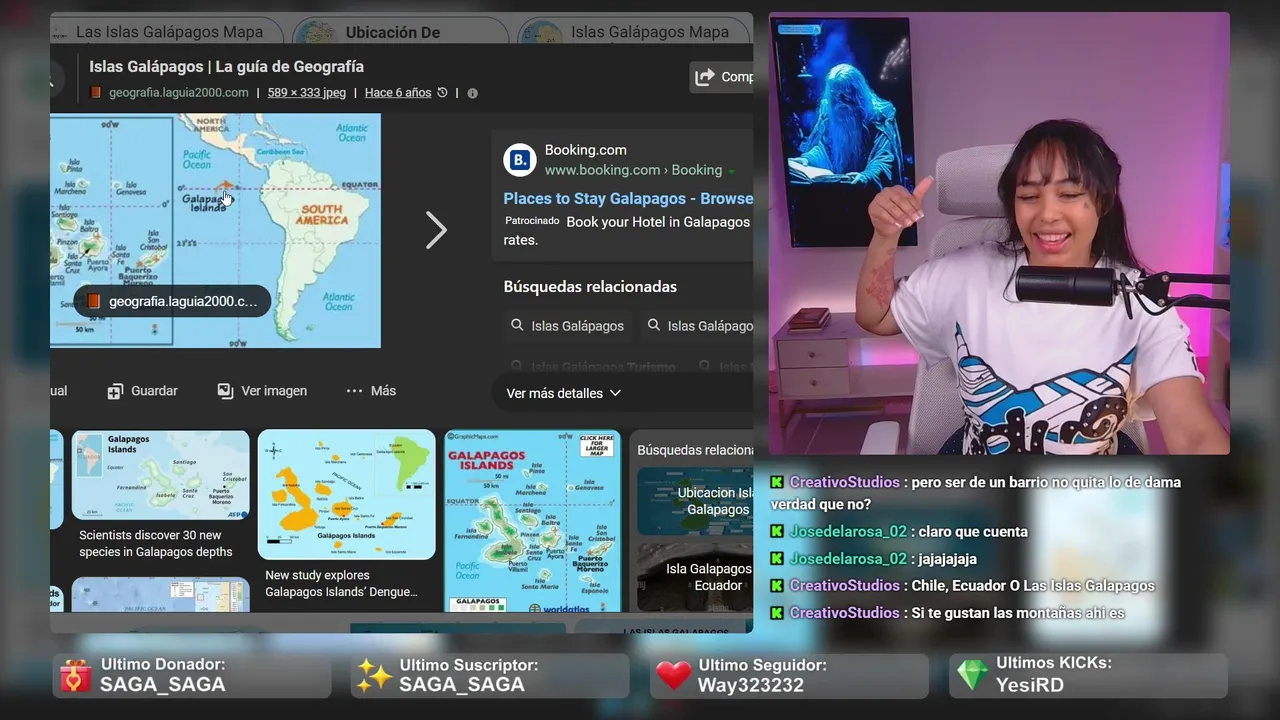Click the red heart icon beside Ultimo Seguidor
This screenshot has width=1280, height=720.
tap(673, 676)
